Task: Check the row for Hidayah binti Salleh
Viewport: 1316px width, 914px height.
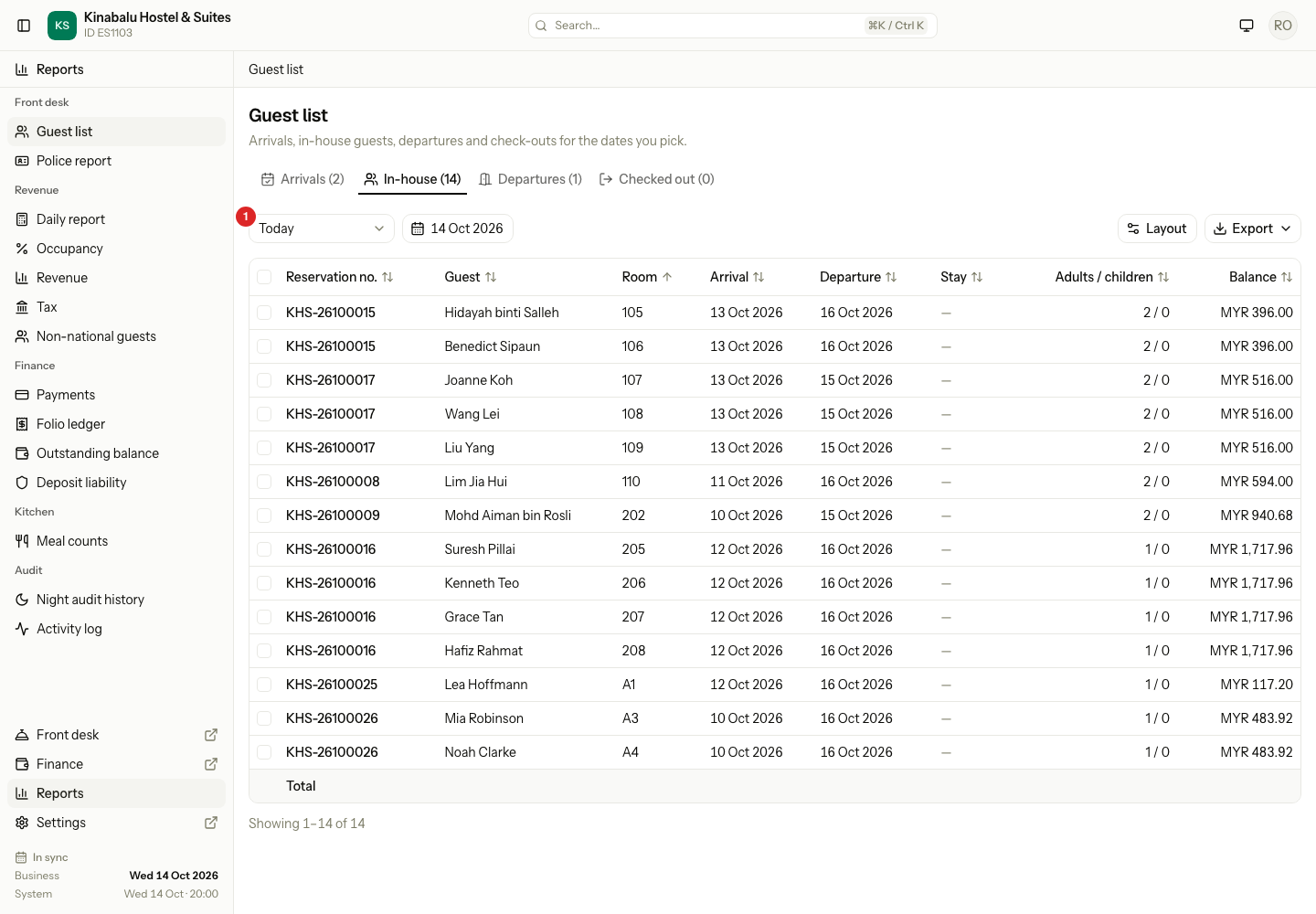Action: point(264,313)
